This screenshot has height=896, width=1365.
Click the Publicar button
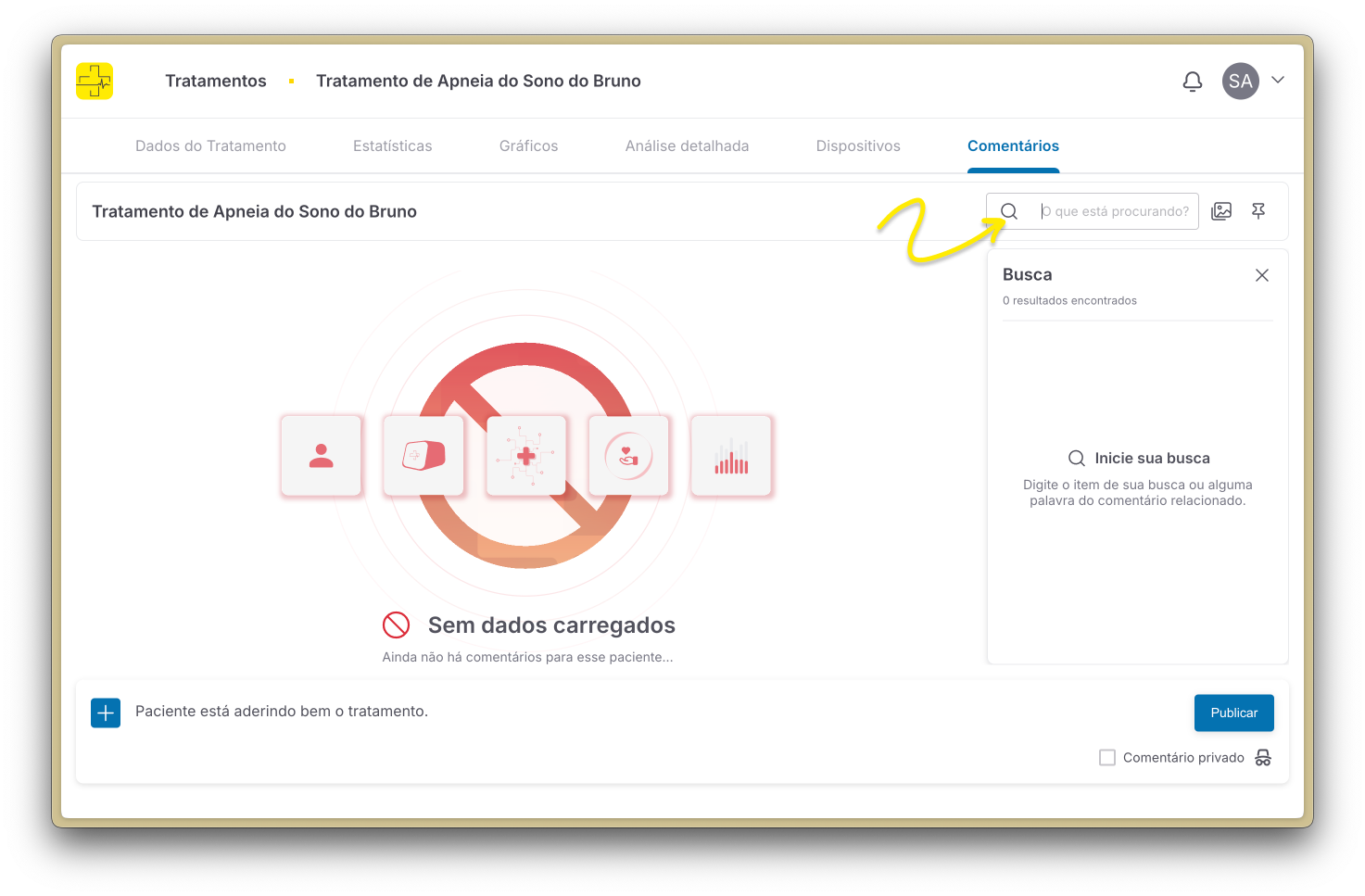pyautogui.click(x=1233, y=713)
